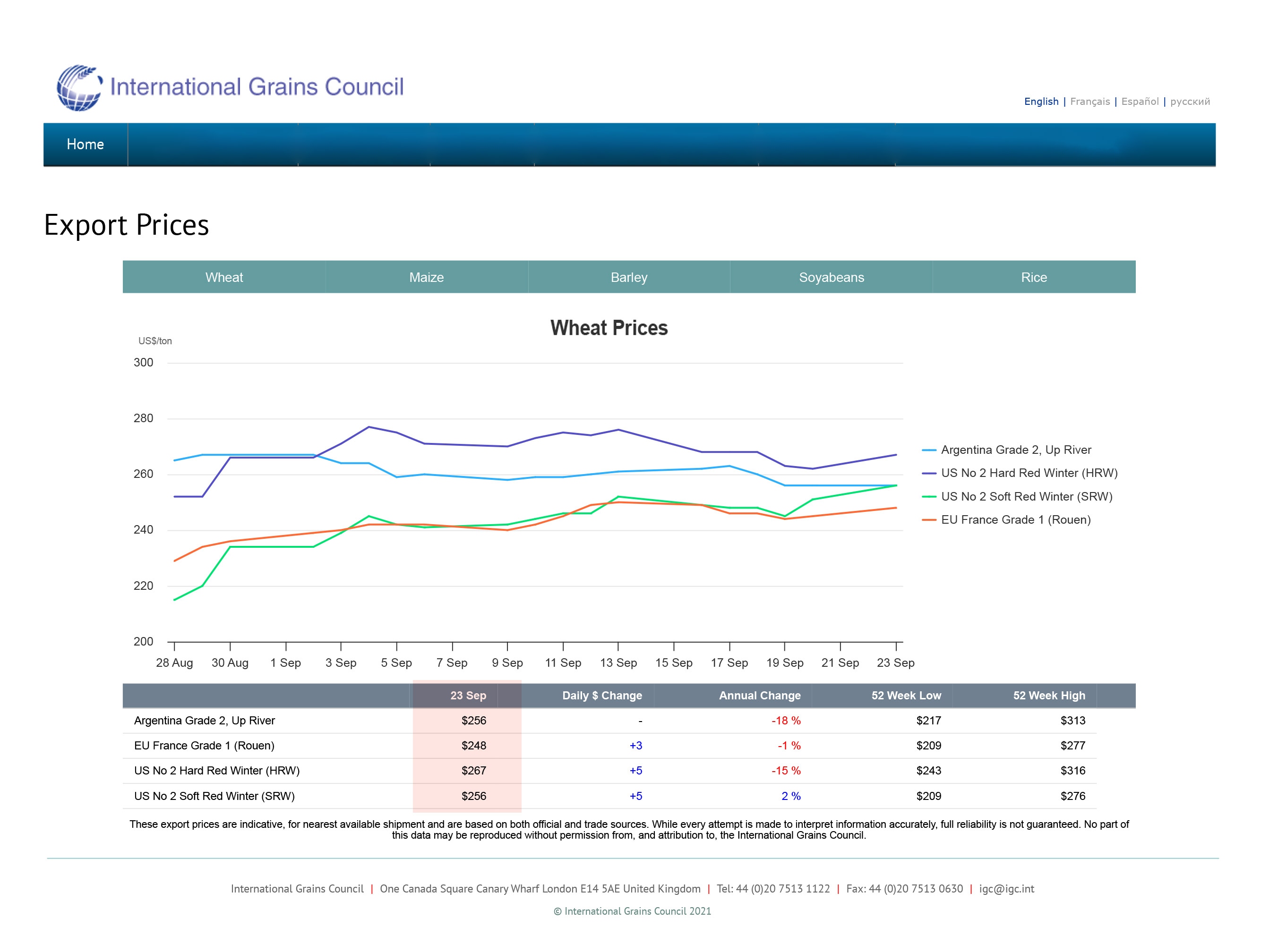Click the 23 Sep column header

[468, 696]
